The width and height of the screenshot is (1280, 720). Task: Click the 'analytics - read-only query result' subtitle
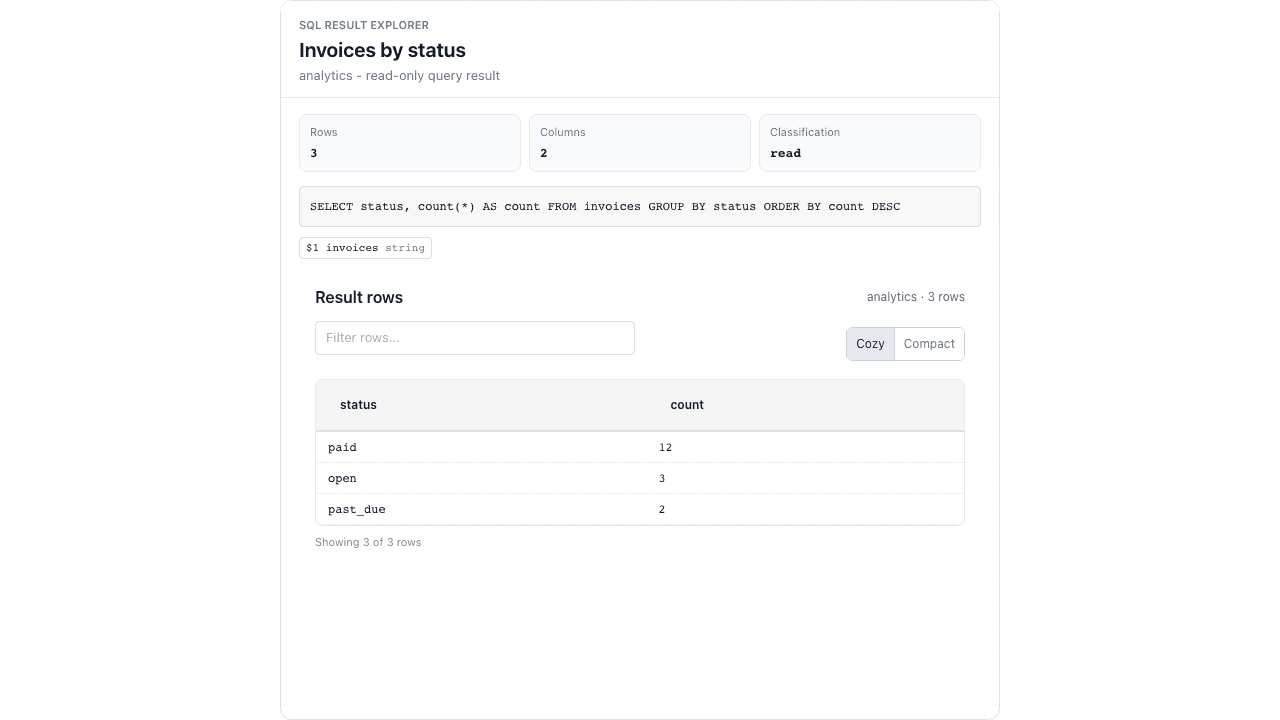(399, 76)
